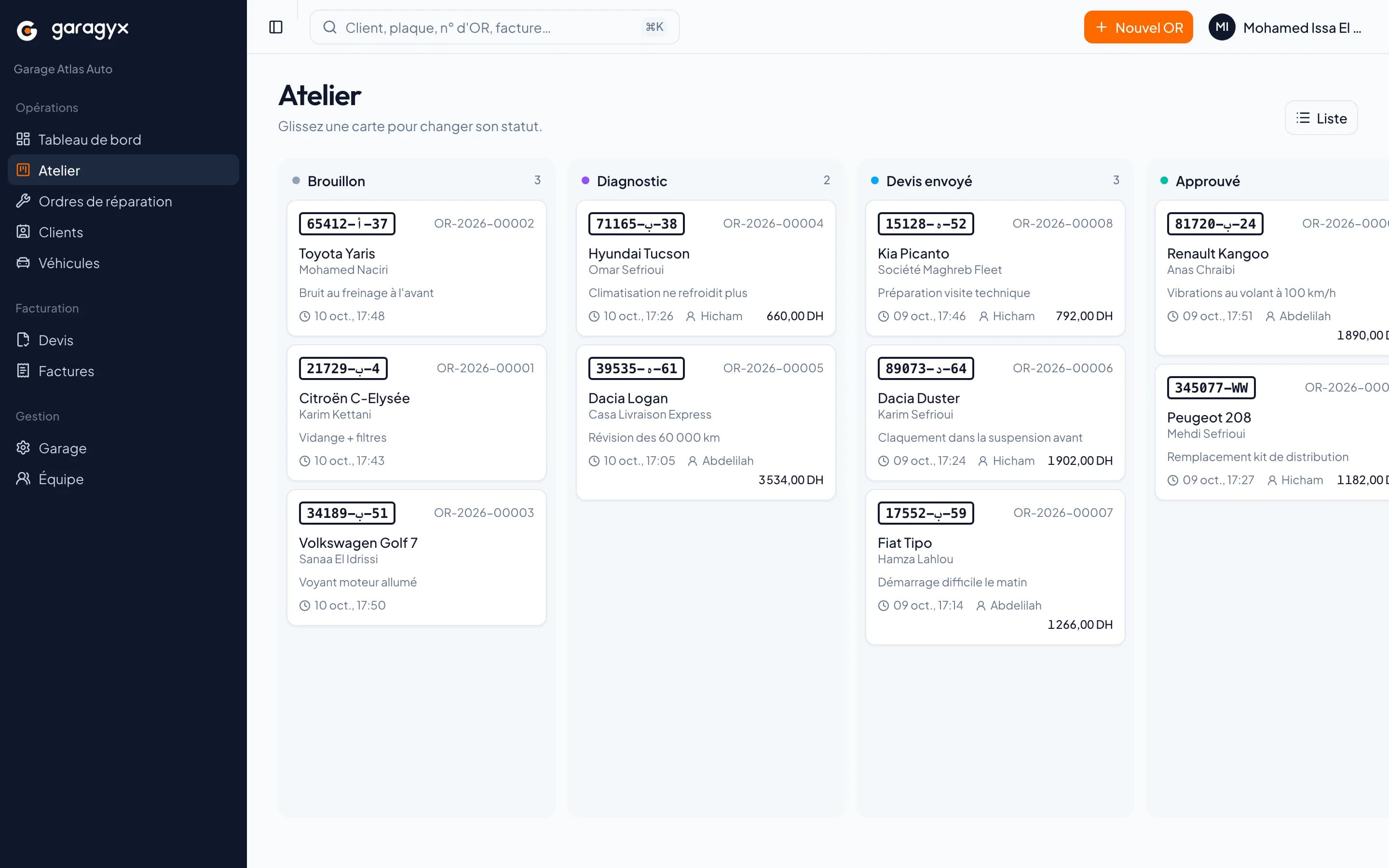Viewport: 1389px width, 868px height.
Task: Click the Équipe people icon
Action: point(23,479)
